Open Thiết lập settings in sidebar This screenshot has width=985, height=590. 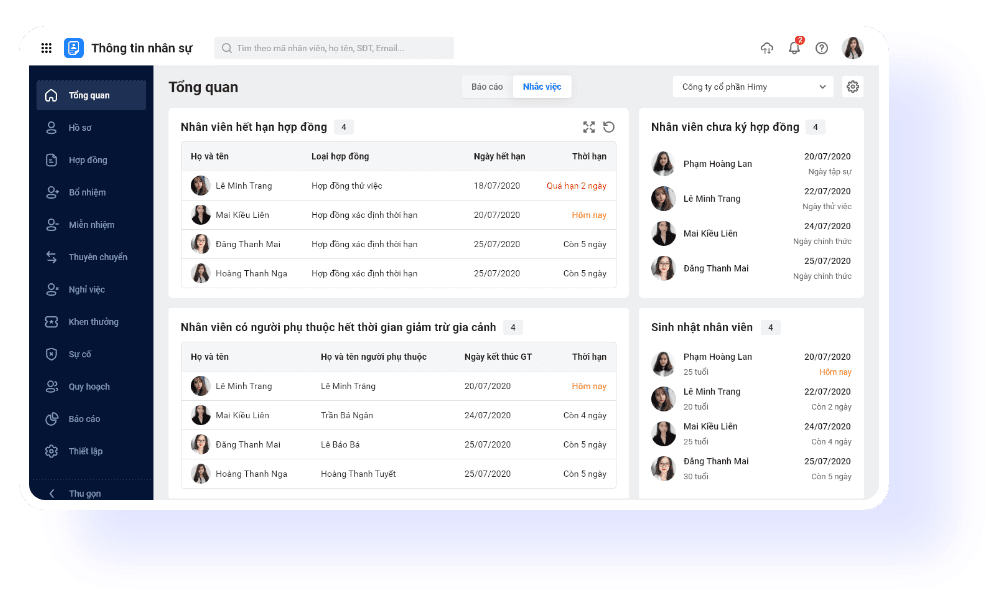[x=86, y=451]
